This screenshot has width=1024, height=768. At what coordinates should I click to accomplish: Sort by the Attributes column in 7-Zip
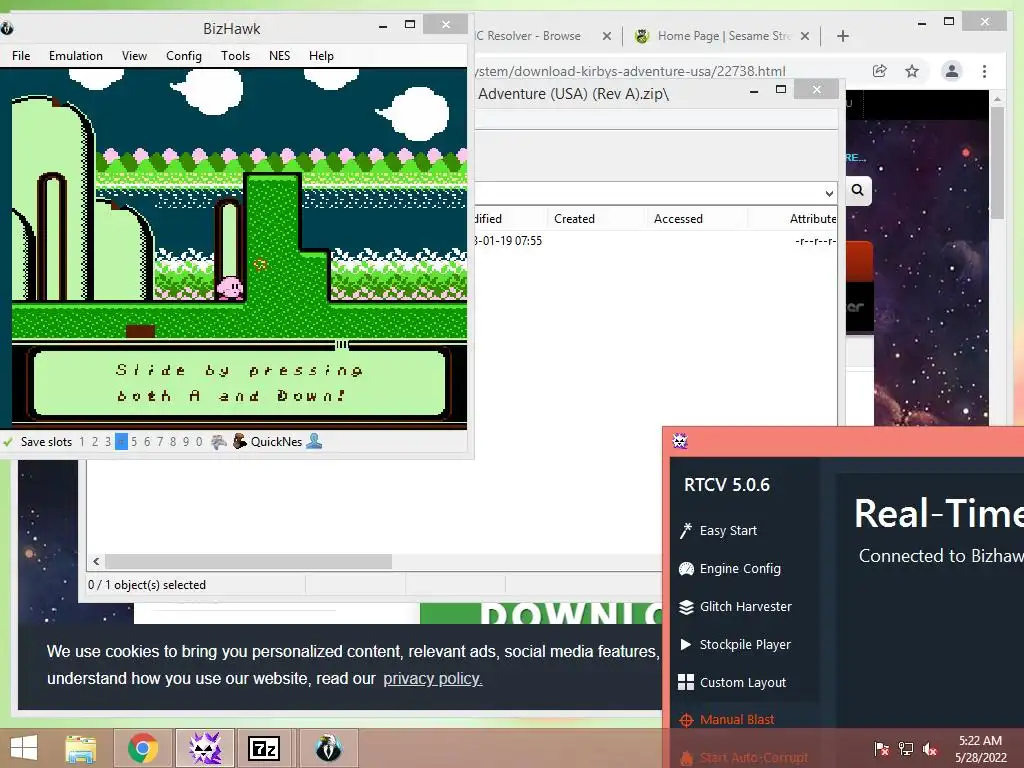[812, 219]
